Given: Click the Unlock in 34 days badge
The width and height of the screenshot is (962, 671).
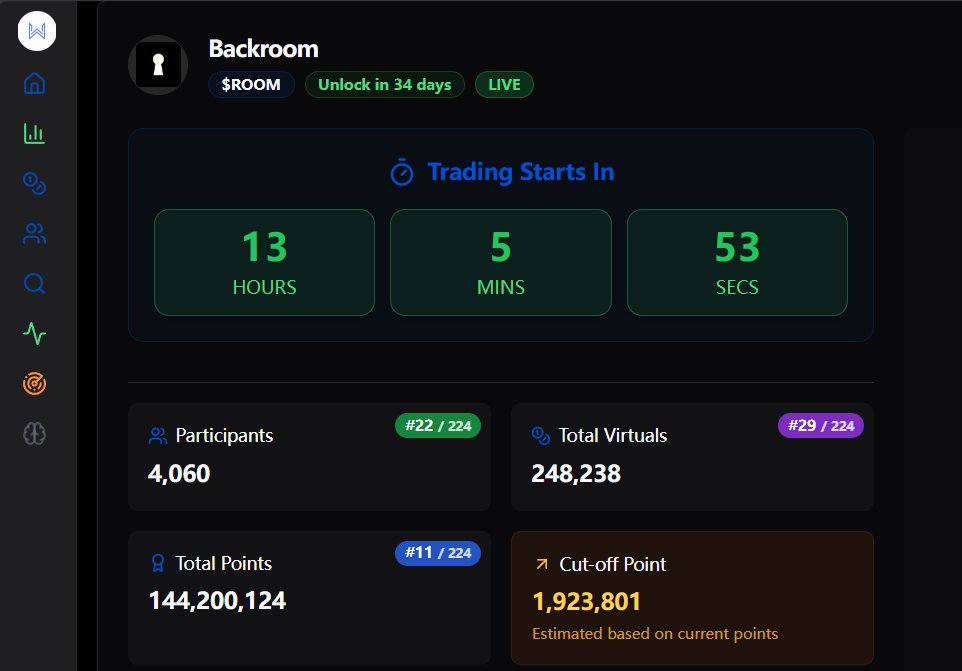Looking at the screenshot, I should pyautogui.click(x=385, y=85).
